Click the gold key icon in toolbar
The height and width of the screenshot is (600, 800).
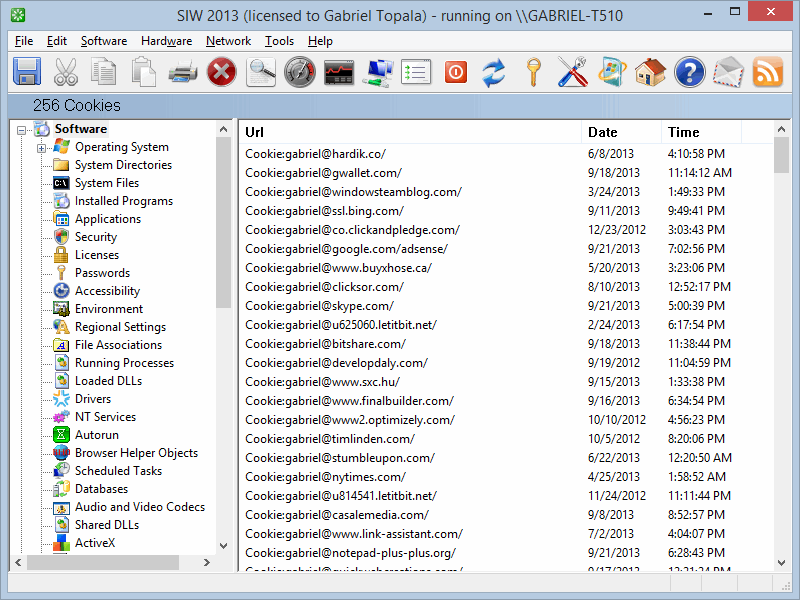pos(533,72)
